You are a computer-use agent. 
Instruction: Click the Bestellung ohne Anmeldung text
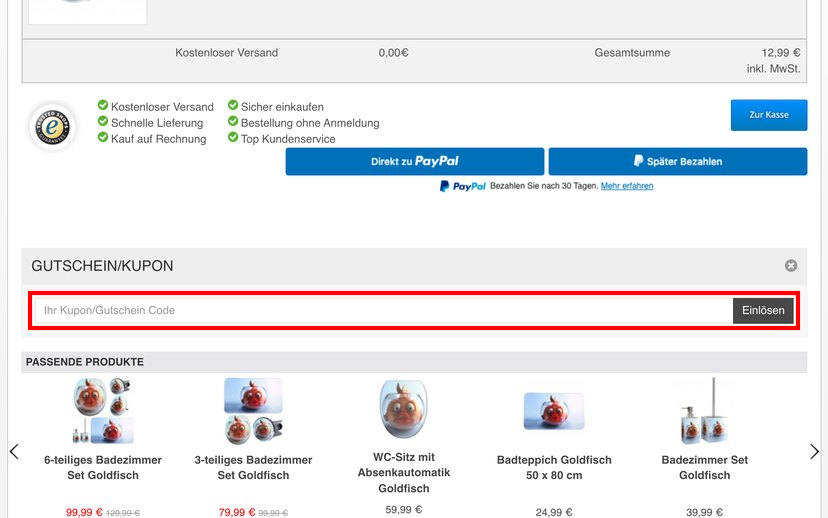[310, 123]
